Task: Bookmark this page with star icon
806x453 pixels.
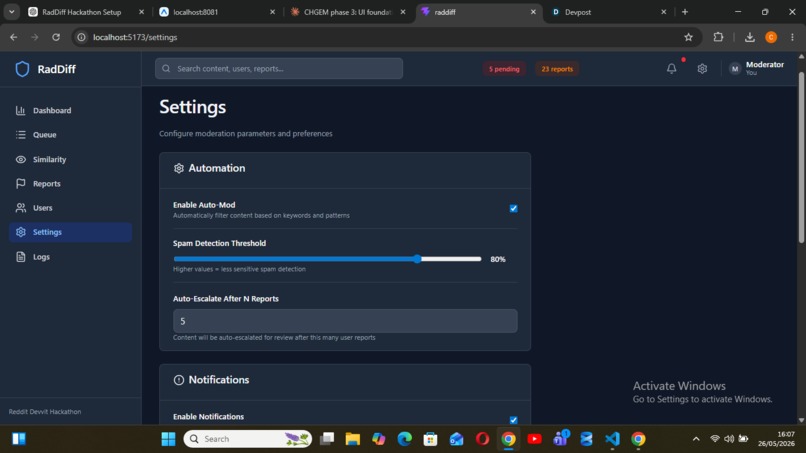Action: pos(688,37)
